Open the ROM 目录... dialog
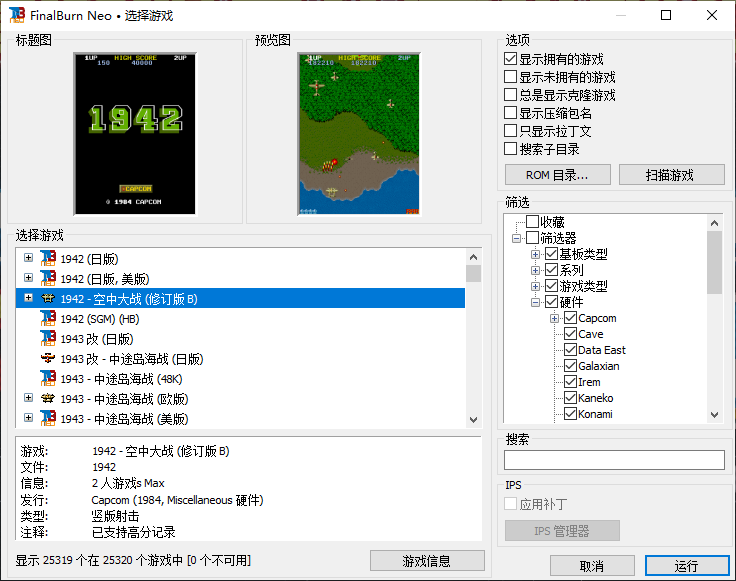Image resolution: width=736 pixels, height=581 pixels. pos(558,175)
